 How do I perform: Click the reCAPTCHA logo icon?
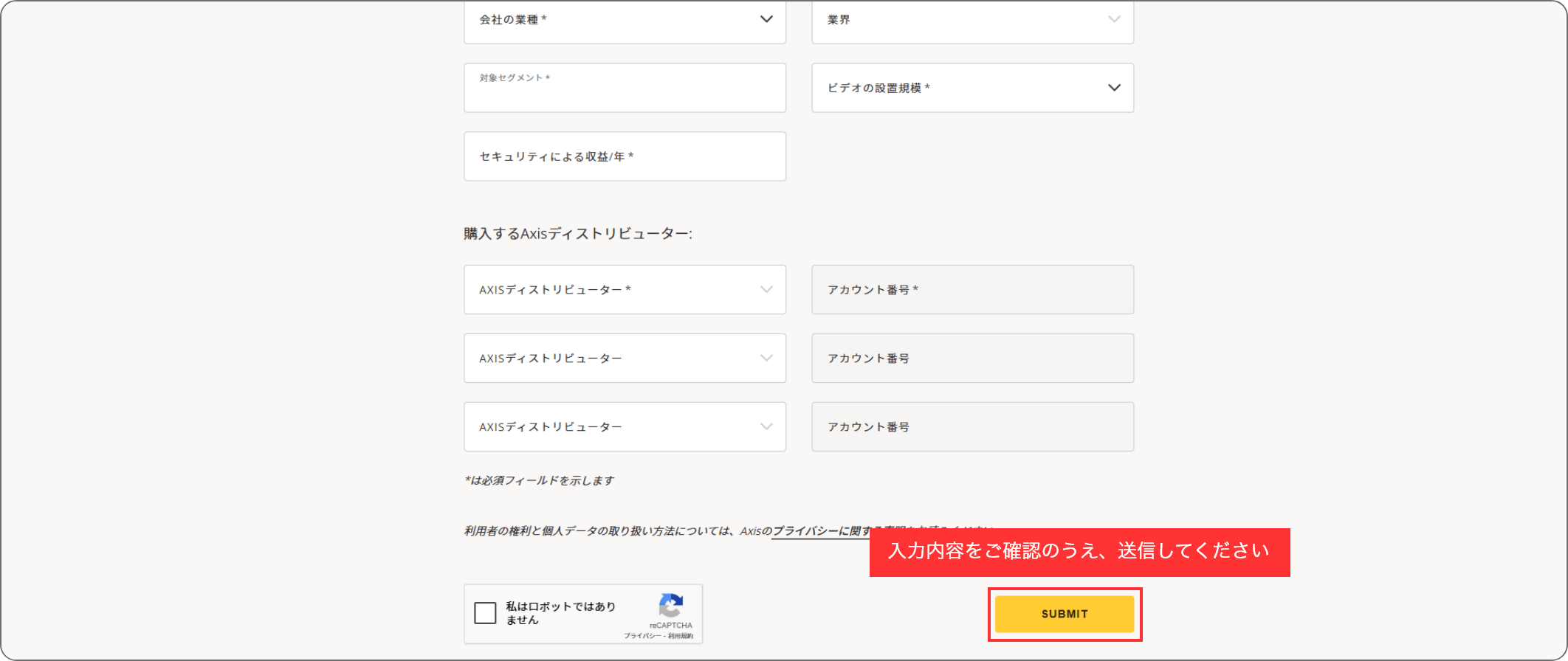tap(670, 606)
